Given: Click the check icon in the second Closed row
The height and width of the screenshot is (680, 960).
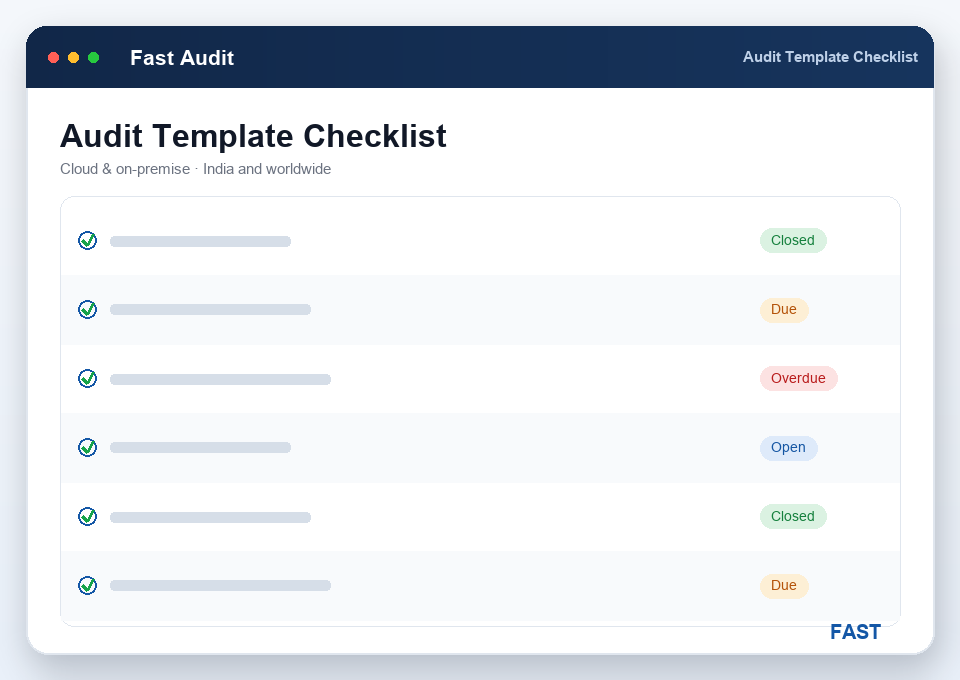Looking at the screenshot, I should tap(88, 517).
